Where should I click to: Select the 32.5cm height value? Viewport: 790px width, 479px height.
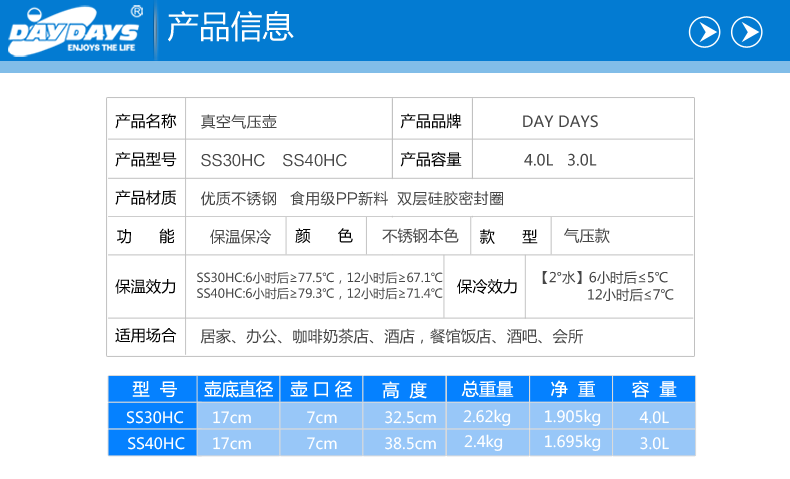click(411, 417)
